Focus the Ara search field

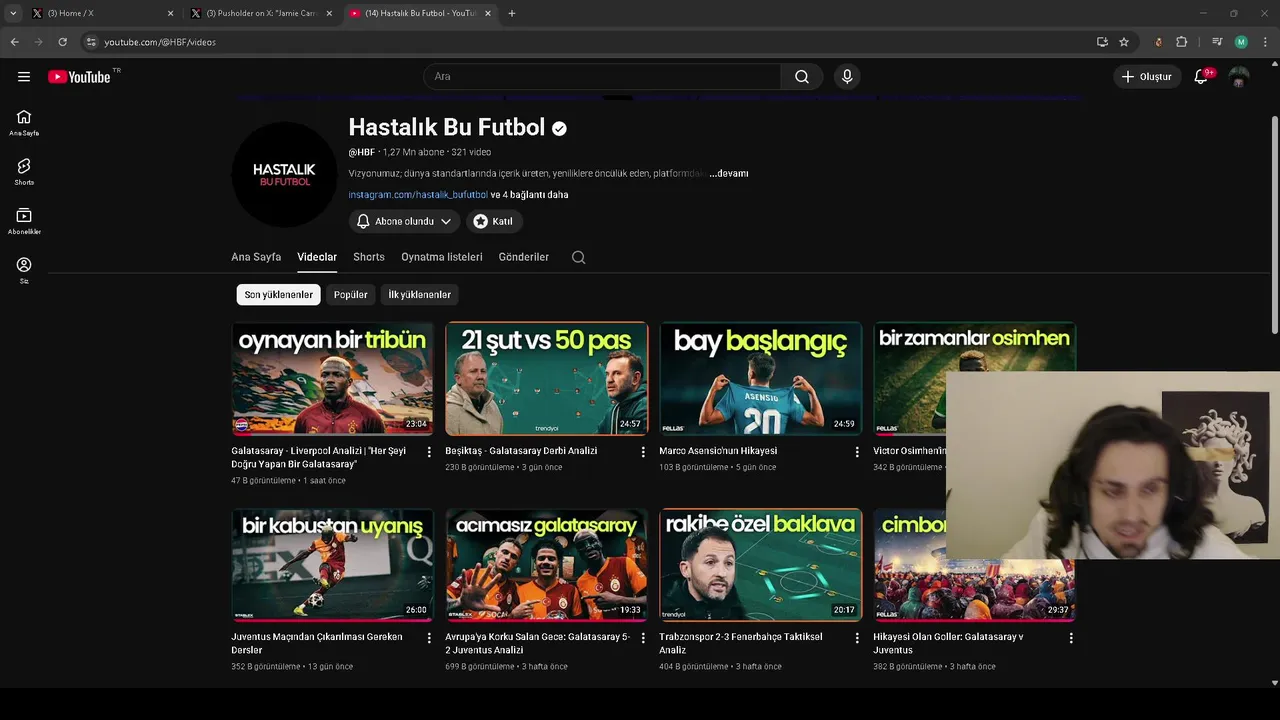(602, 77)
